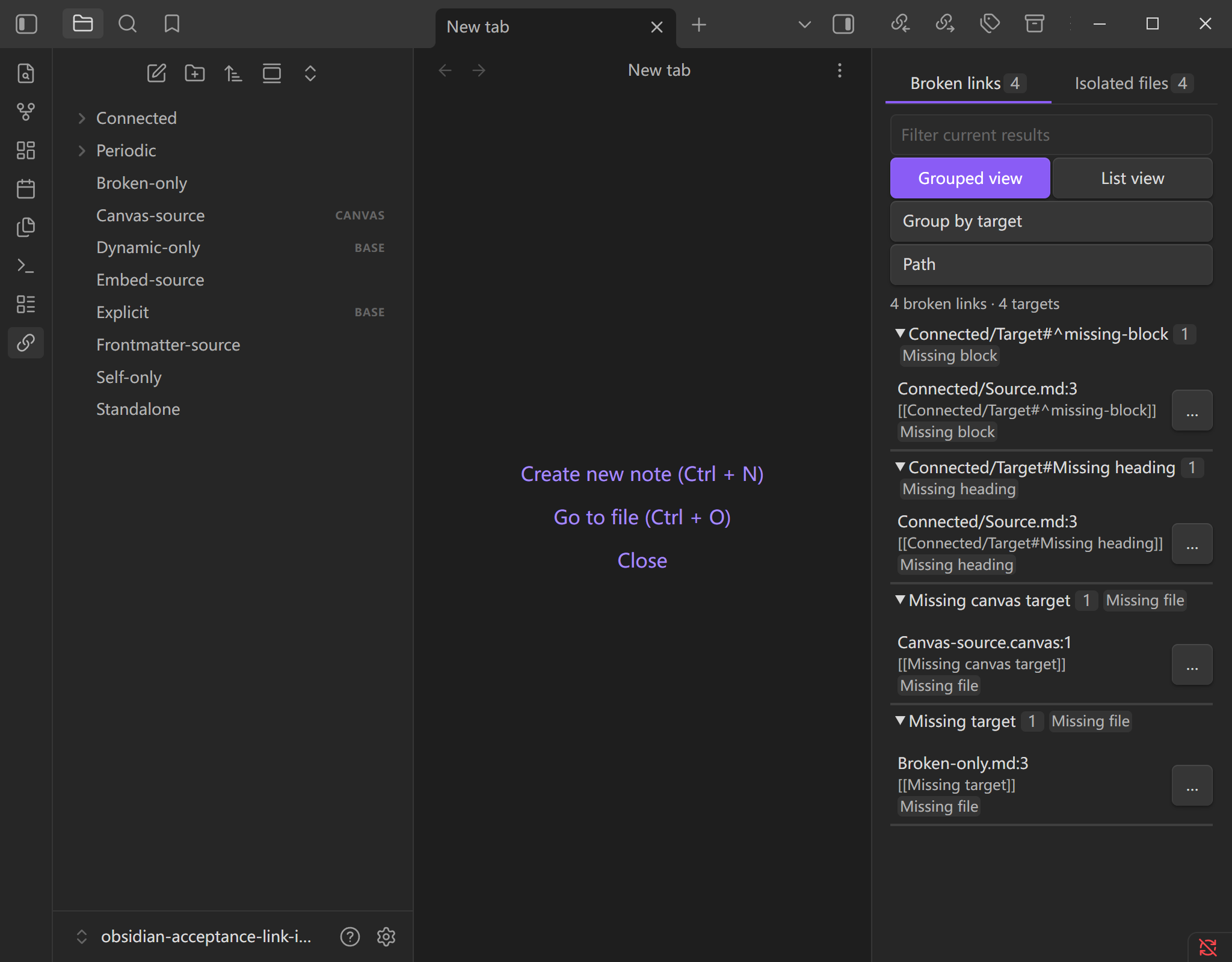Screen dimensions: 1232x962
Task: Collapse the Connected/Target#Missing heading group
Action: [900, 467]
